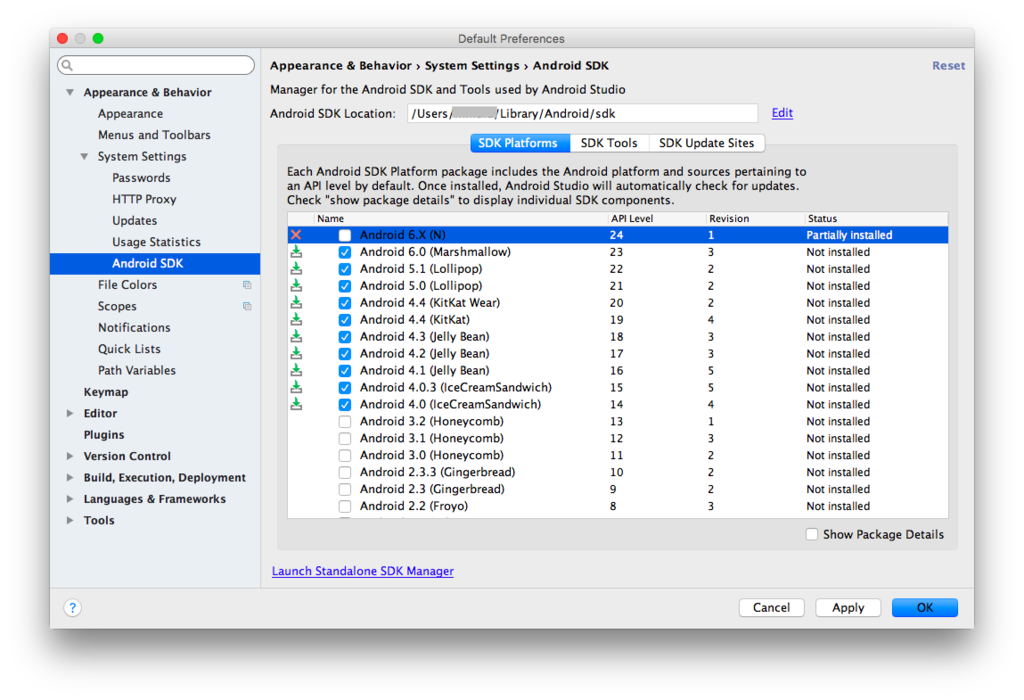Click the download icon for Android 4.0 (IceCreamSandwich)
The height and width of the screenshot is (700, 1024).
click(x=296, y=404)
